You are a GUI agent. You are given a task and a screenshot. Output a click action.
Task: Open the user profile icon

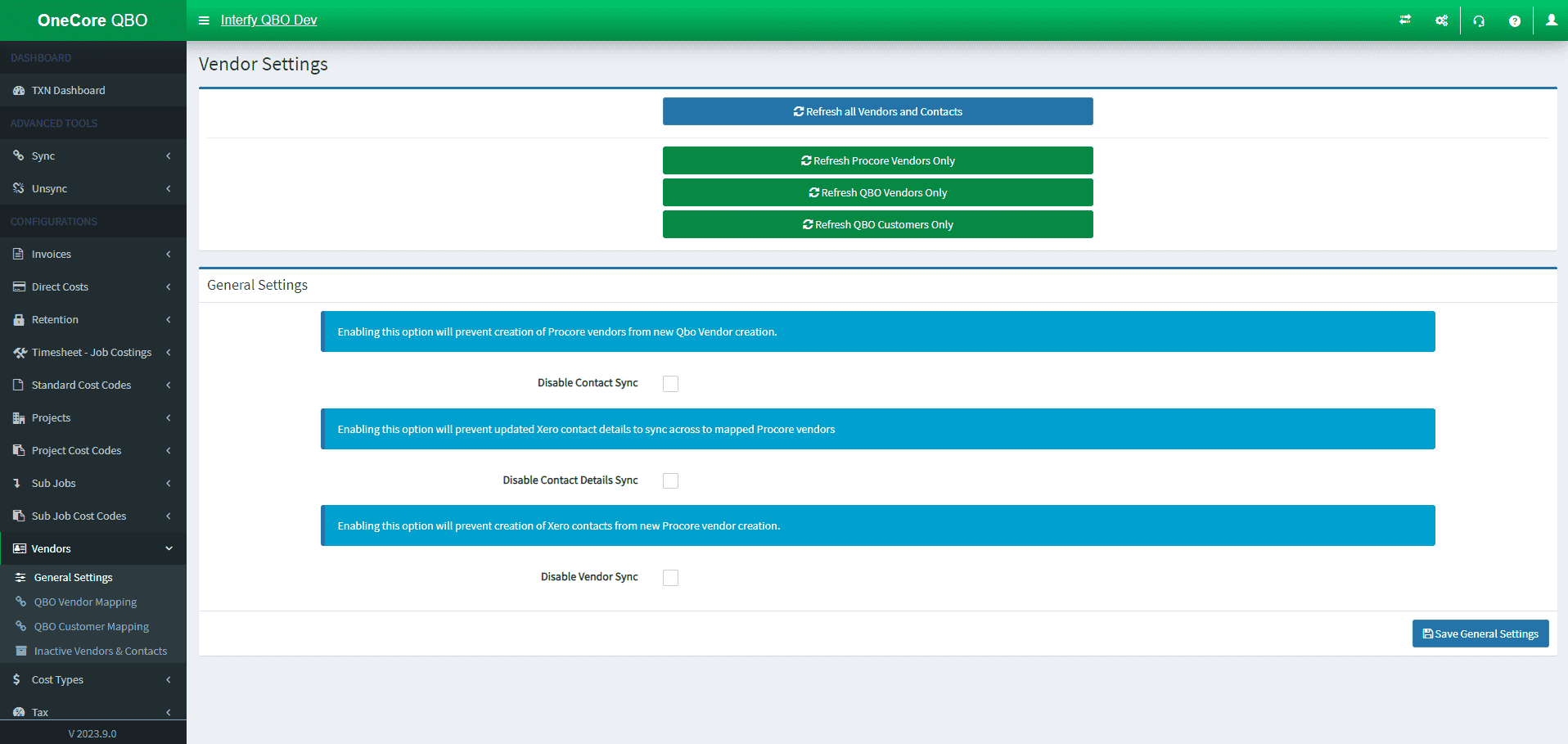pos(1551,20)
